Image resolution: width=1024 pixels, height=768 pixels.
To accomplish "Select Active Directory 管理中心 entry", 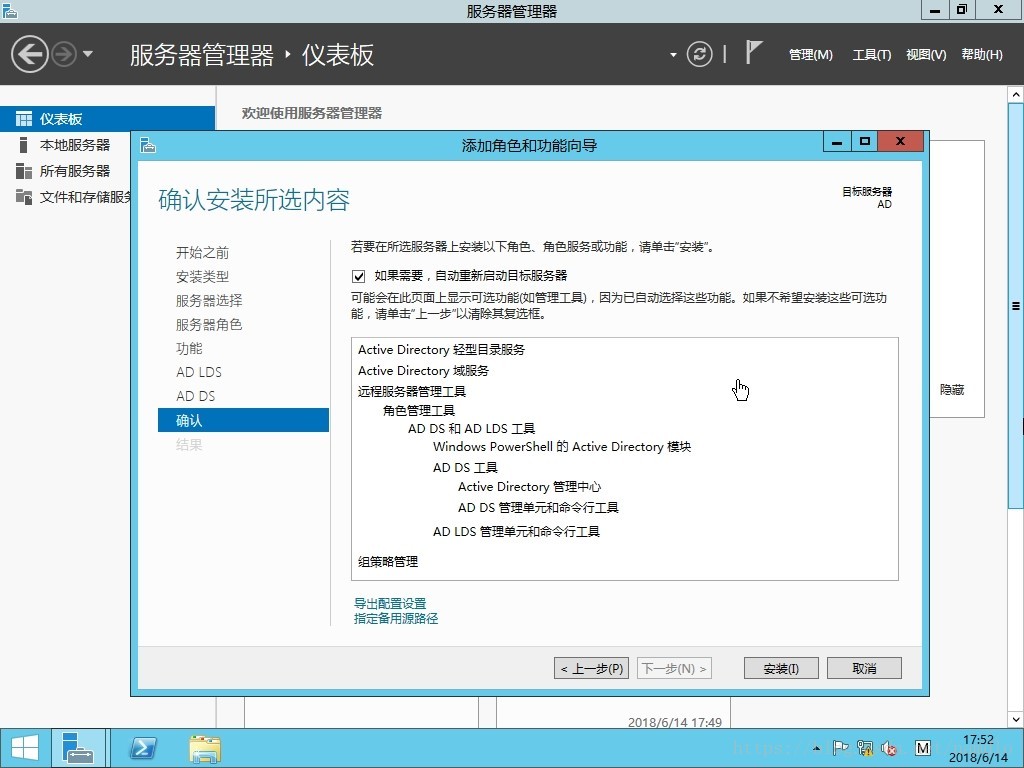I will (x=530, y=487).
